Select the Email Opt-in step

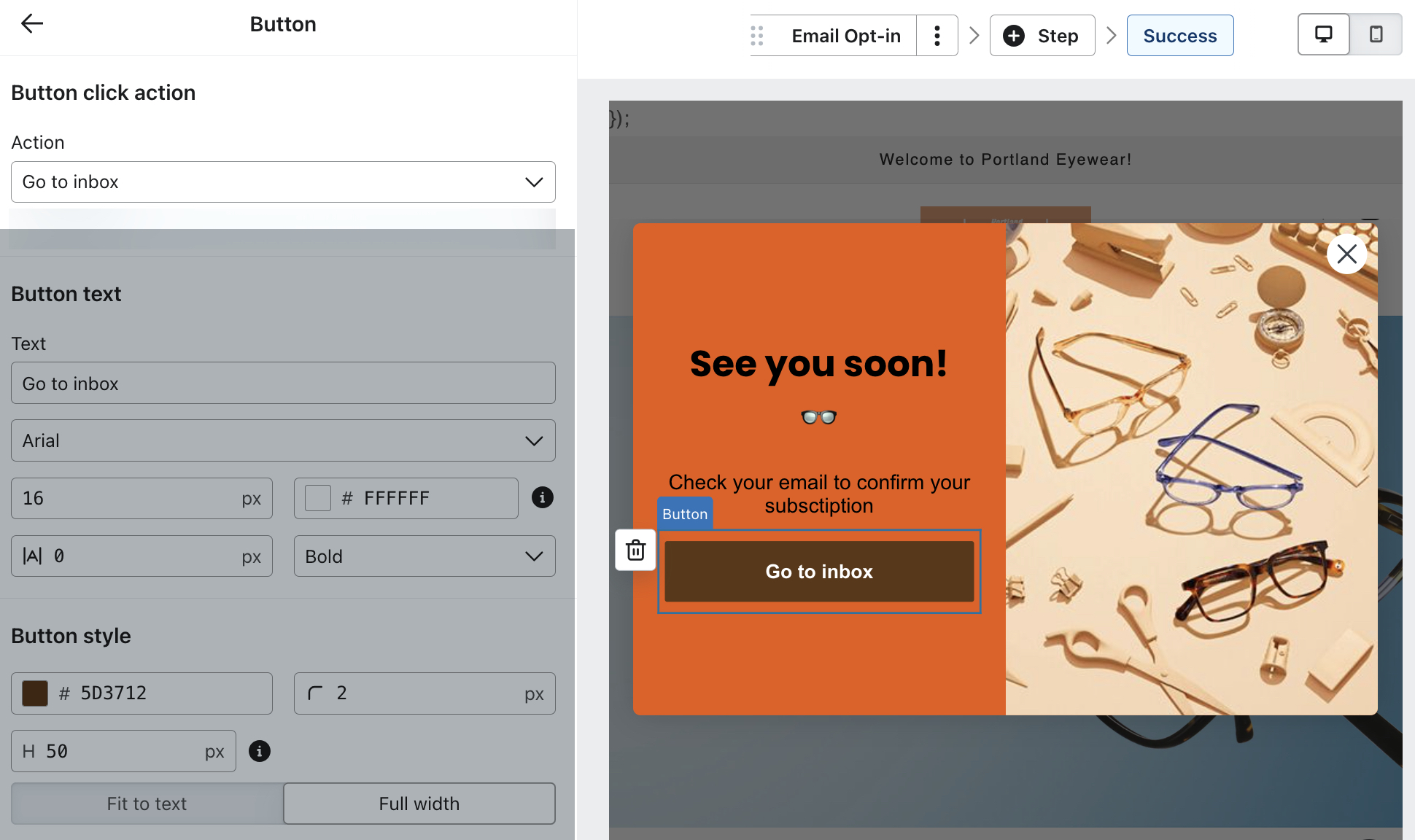coord(845,36)
